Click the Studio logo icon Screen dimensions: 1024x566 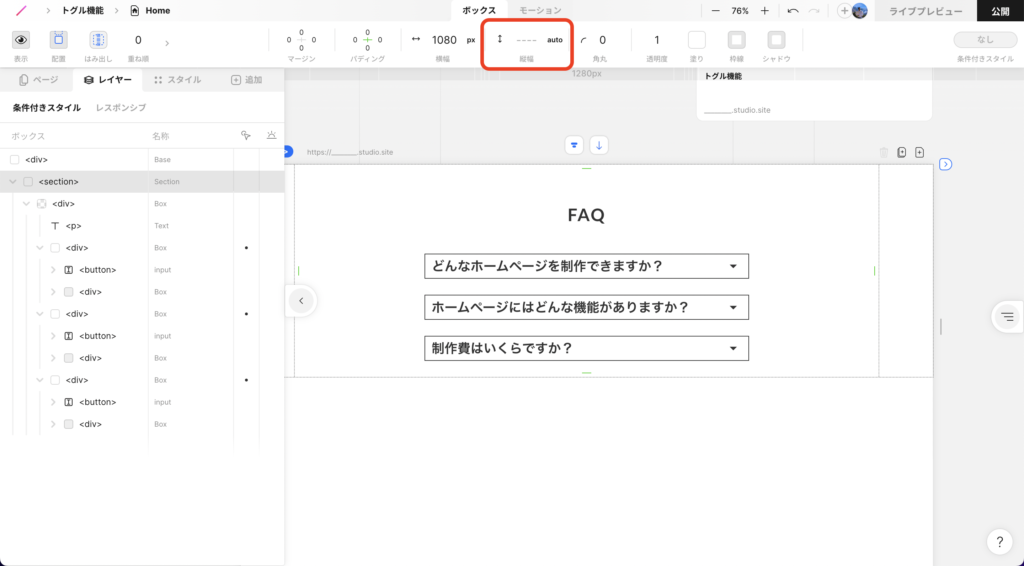pos(21,10)
